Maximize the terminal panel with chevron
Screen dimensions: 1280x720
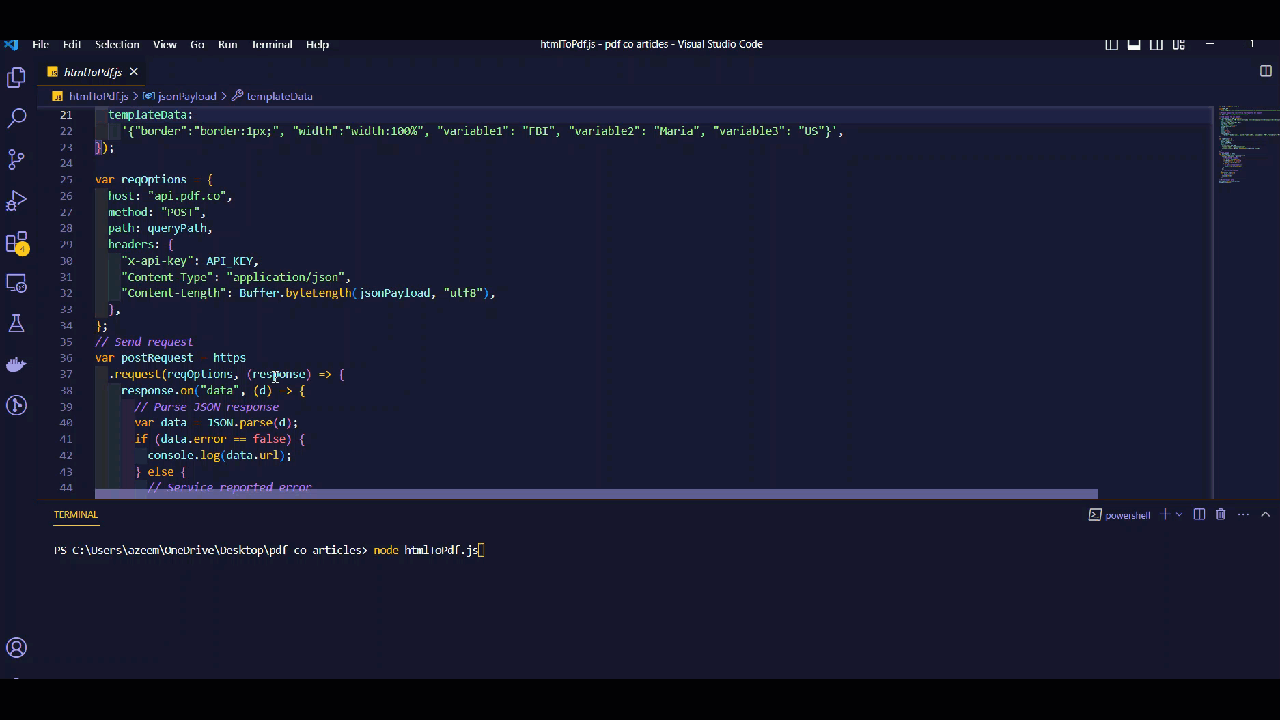click(x=1265, y=515)
